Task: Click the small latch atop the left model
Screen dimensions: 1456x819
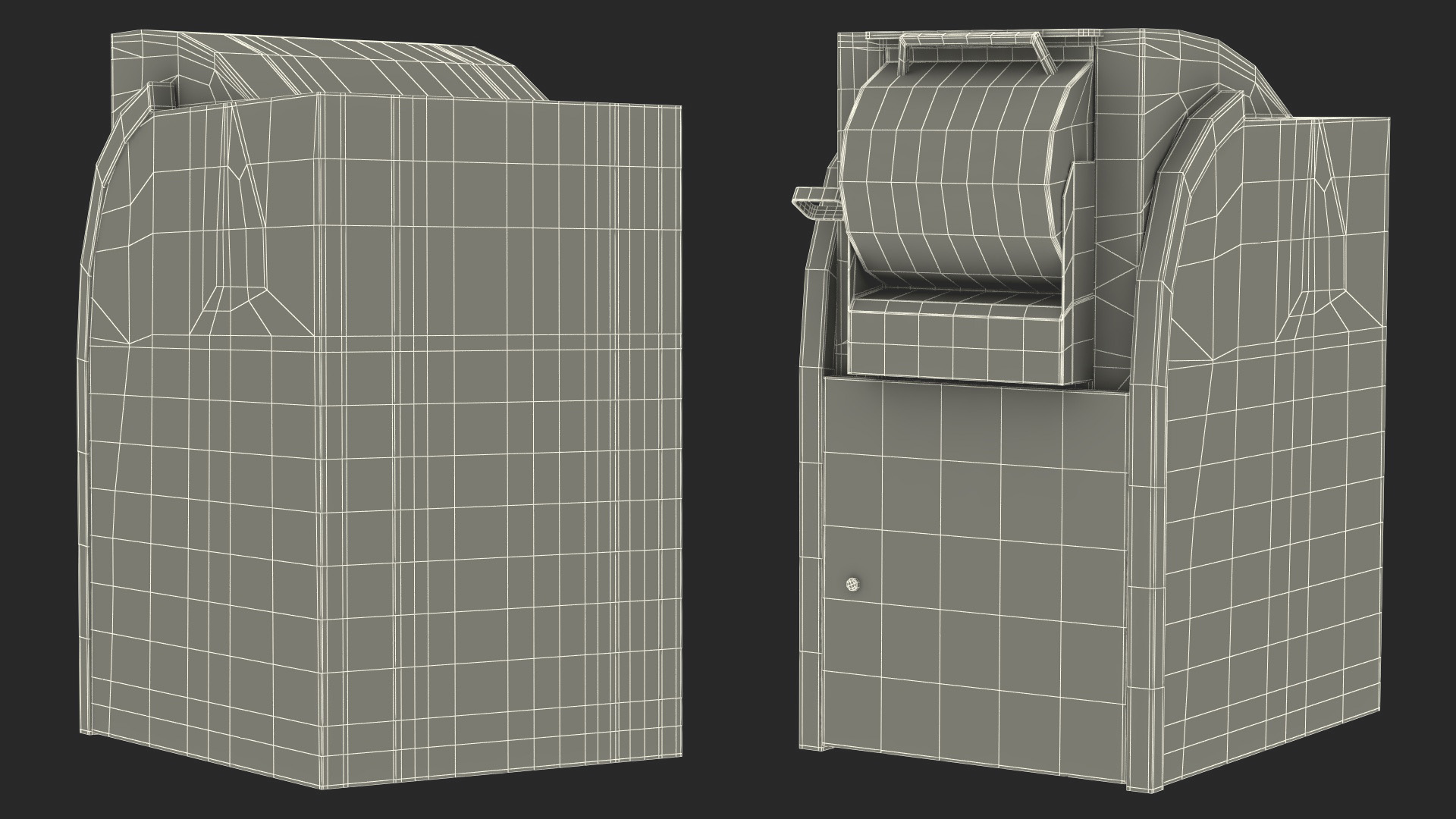Action: tap(162, 95)
